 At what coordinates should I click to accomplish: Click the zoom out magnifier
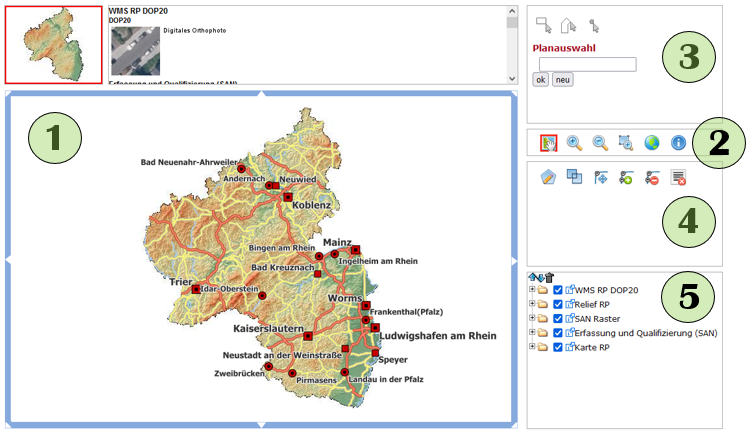[600, 143]
